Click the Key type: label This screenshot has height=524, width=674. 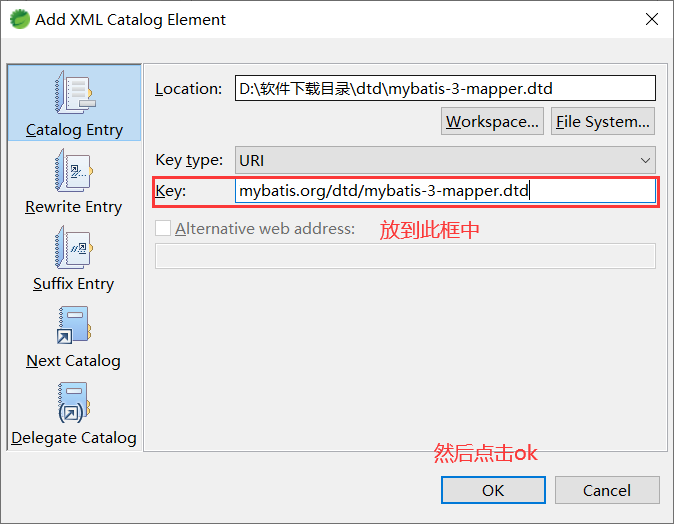189,160
